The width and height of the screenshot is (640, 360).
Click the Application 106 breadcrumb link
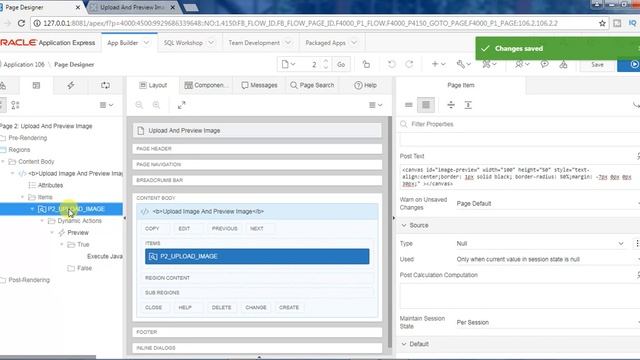pyautogui.click(x=24, y=64)
